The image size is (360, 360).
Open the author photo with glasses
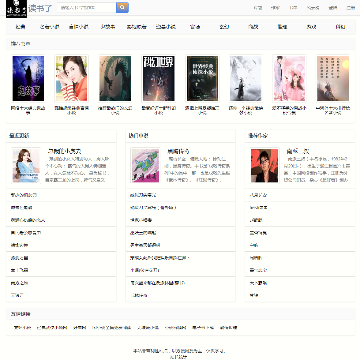[264, 166]
